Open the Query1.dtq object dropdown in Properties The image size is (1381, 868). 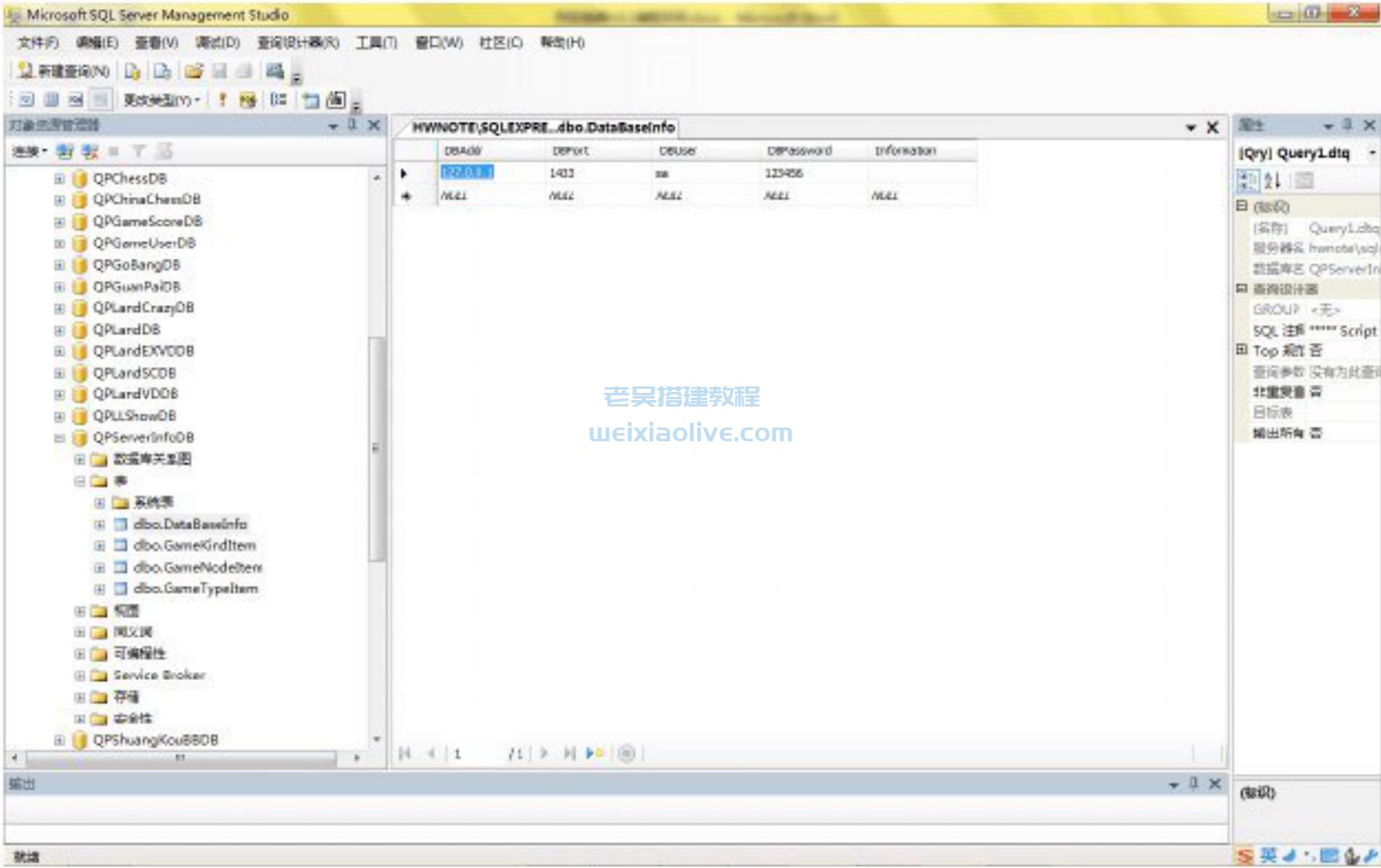(1371, 153)
